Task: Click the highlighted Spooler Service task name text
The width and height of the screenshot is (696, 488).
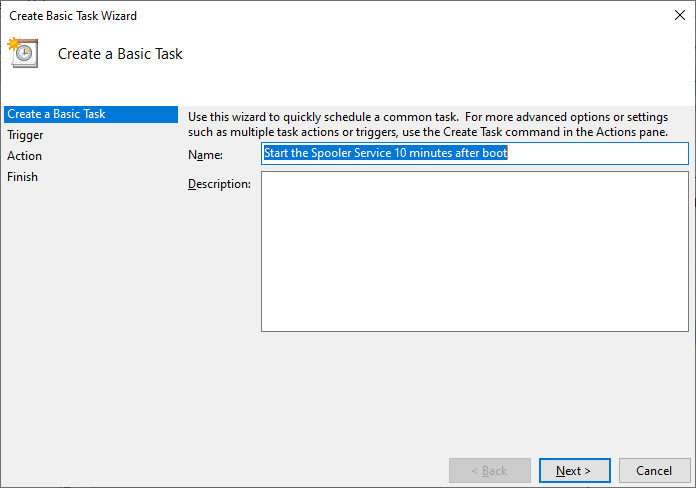Action: point(385,153)
